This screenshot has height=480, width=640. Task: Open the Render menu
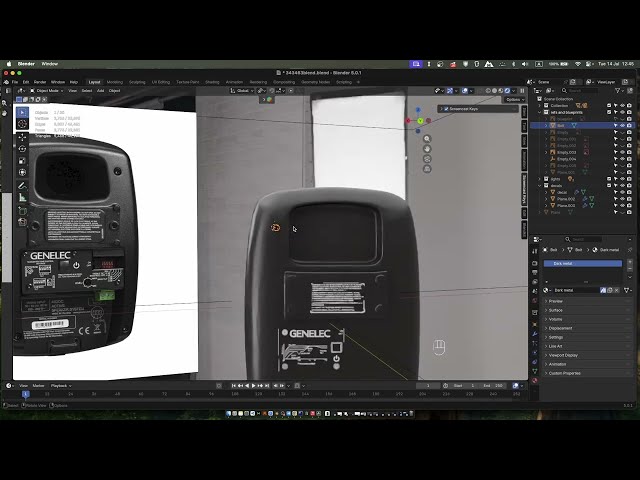40,82
